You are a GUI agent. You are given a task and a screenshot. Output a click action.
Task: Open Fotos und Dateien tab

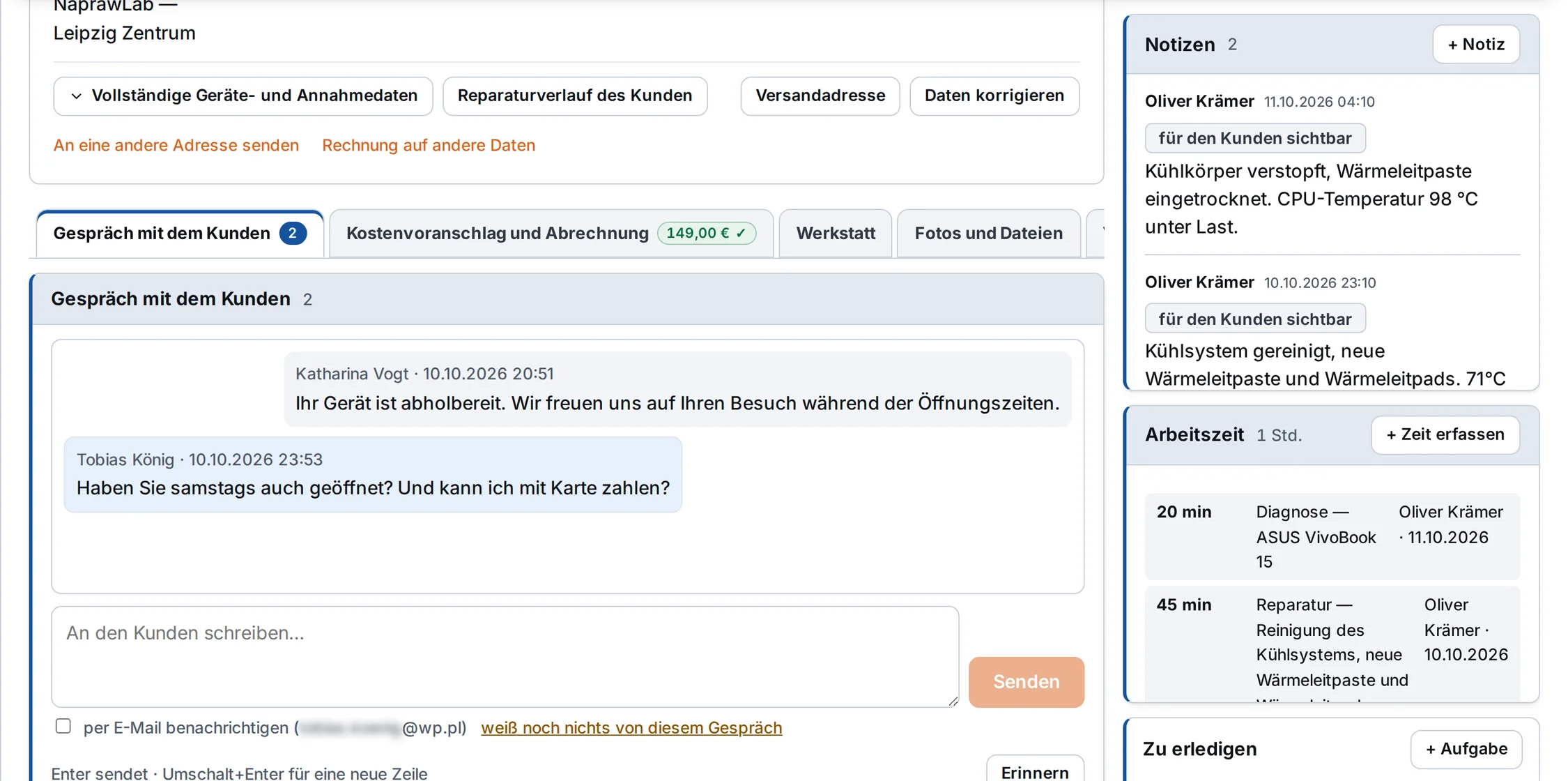point(988,233)
